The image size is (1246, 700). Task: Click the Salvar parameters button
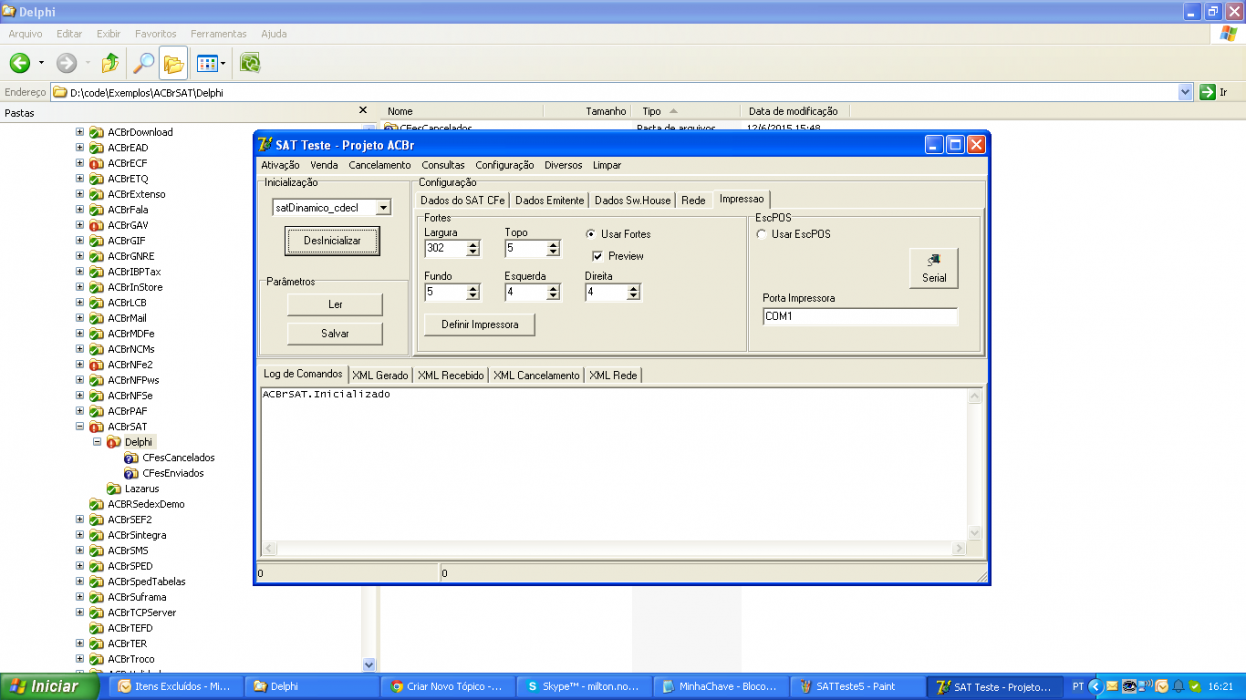pos(335,333)
